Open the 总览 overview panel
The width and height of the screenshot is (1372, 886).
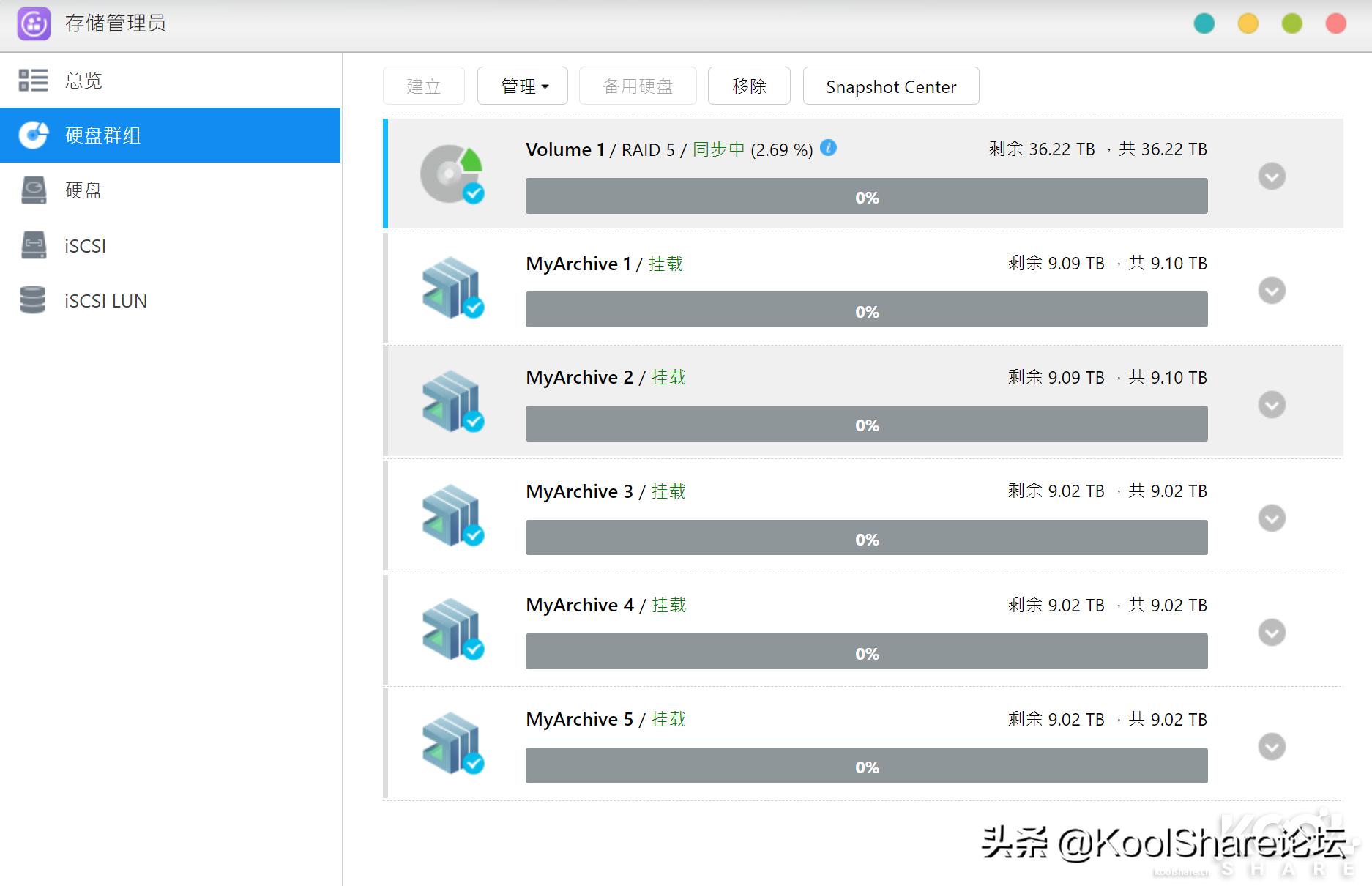pyautogui.click(x=84, y=81)
